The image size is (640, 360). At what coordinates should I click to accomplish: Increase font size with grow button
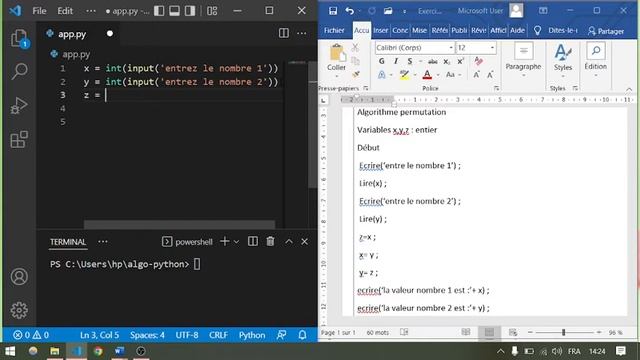[476, 75]
